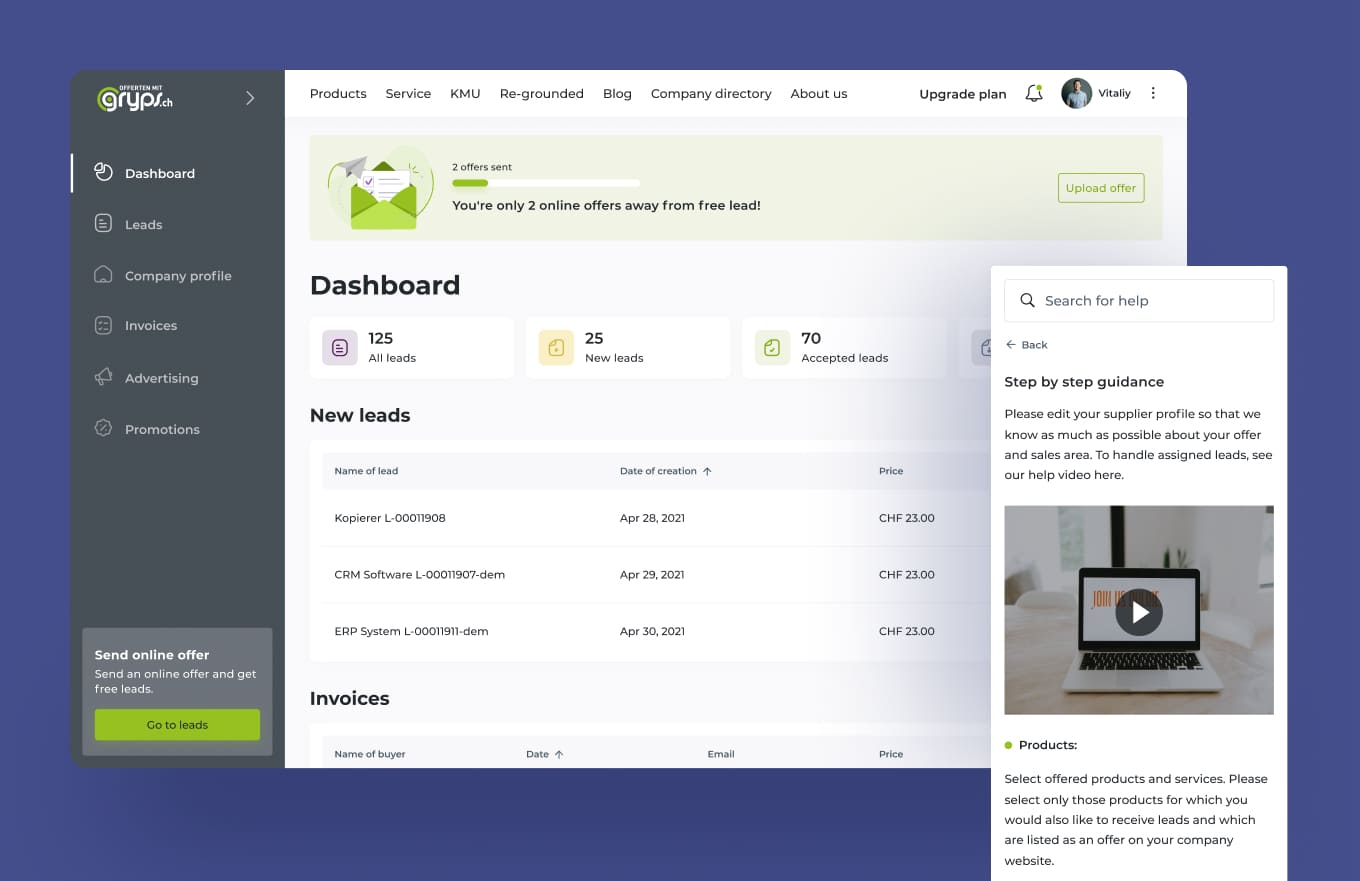Select the Advertising megaphone icon

(x=103, y=377)
